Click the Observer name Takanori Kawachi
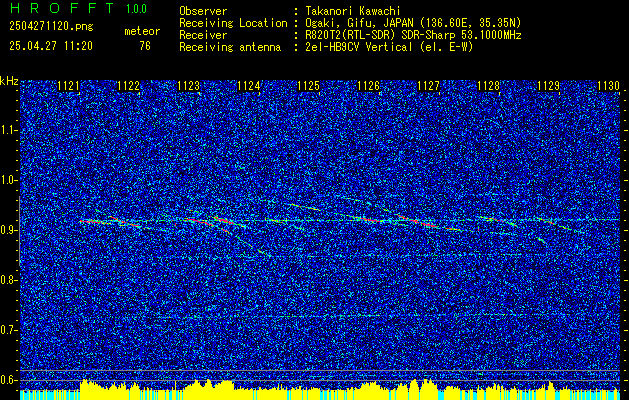The height and width of the screenshot is (400, 629). 353,11
